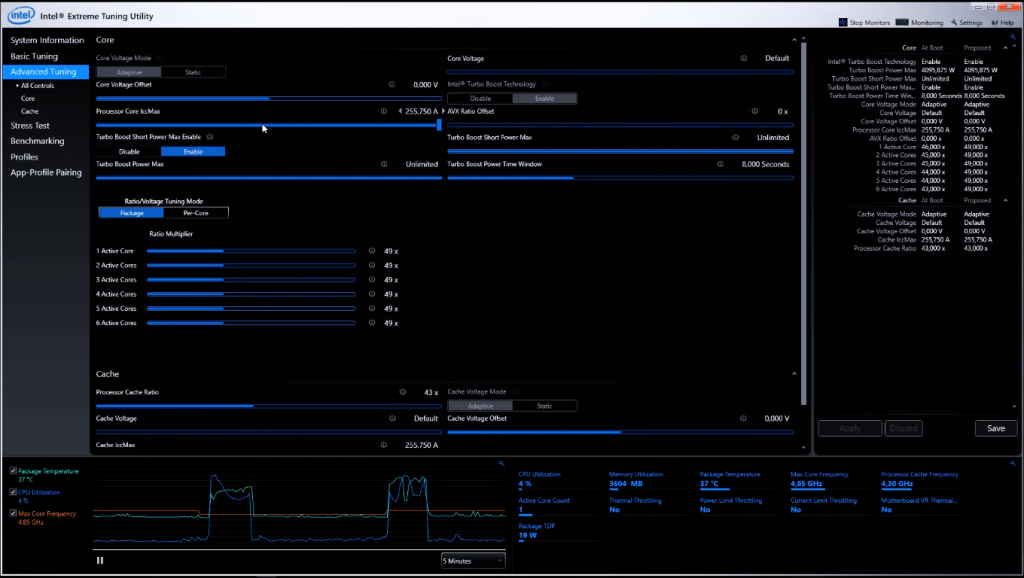
Task: Uncheck the Package Temperature graph checkbox
Action: click(x=13, y=470)
